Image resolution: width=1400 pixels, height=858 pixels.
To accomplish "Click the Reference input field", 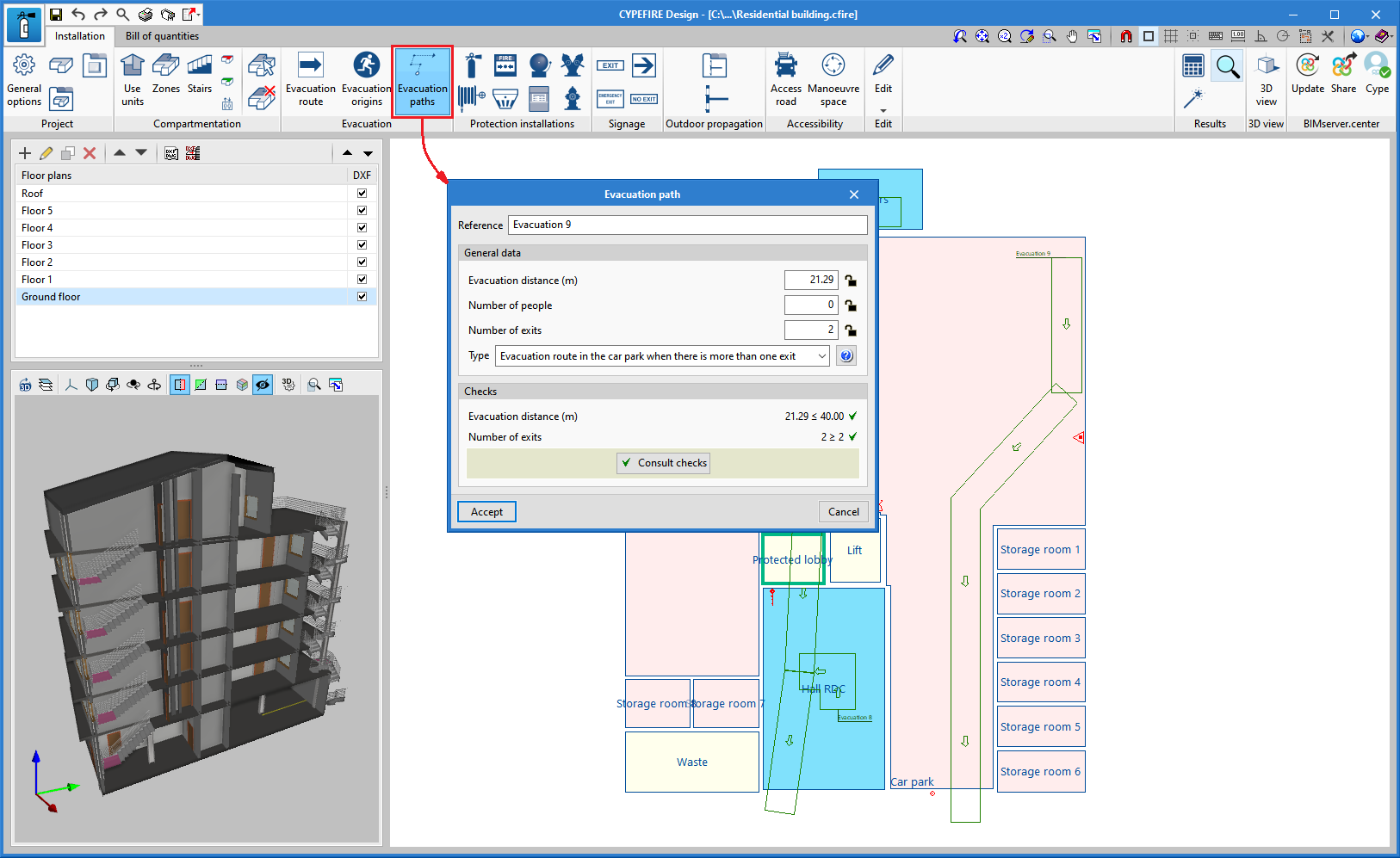I will click(x=687, y=225).
